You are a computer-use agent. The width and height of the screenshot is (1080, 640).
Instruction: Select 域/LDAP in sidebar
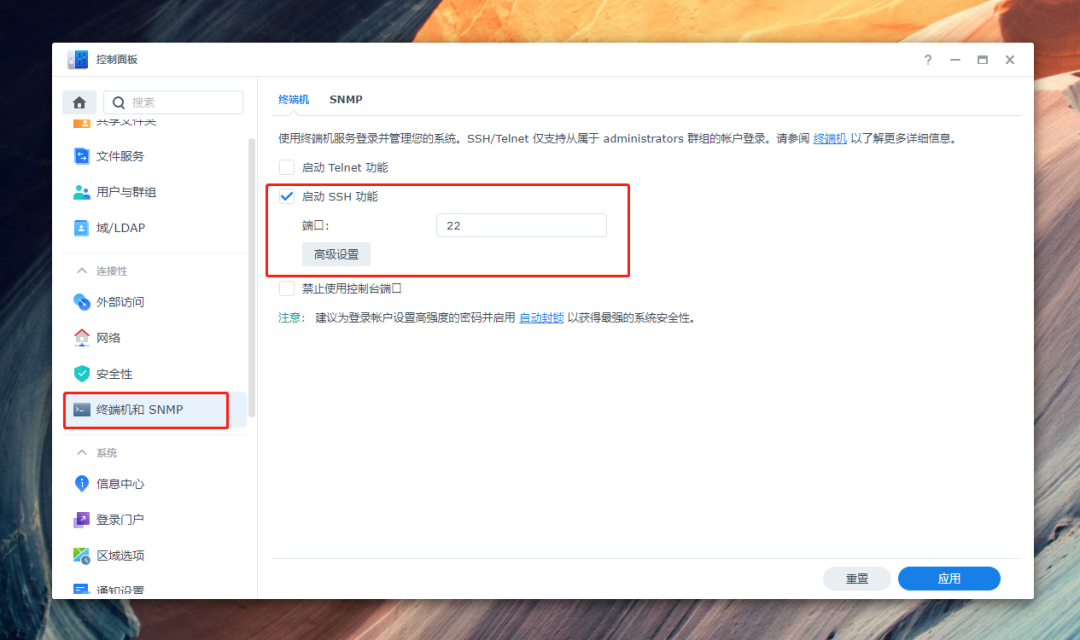154,228
